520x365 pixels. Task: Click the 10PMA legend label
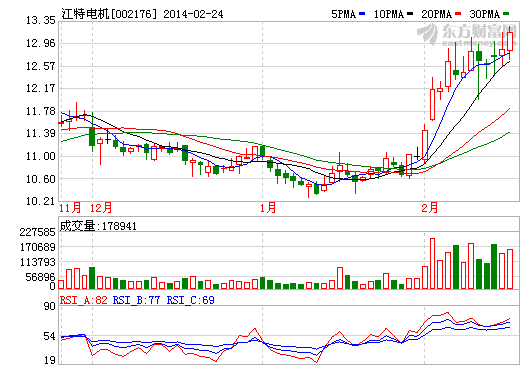(389, 14)
